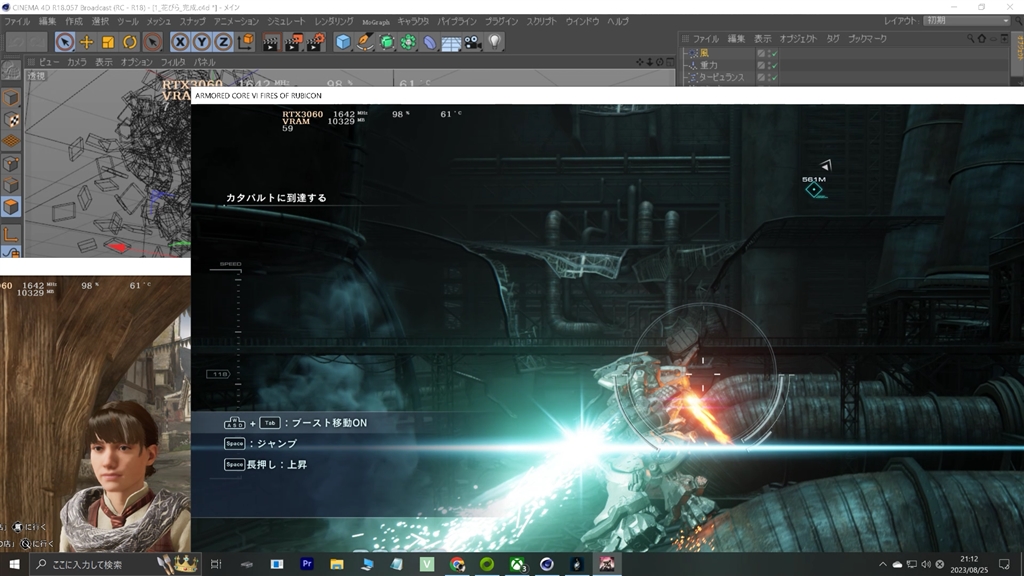Open File Explorer from taskbar
This screenshot has width=1024, height=576.
(337, 564)
